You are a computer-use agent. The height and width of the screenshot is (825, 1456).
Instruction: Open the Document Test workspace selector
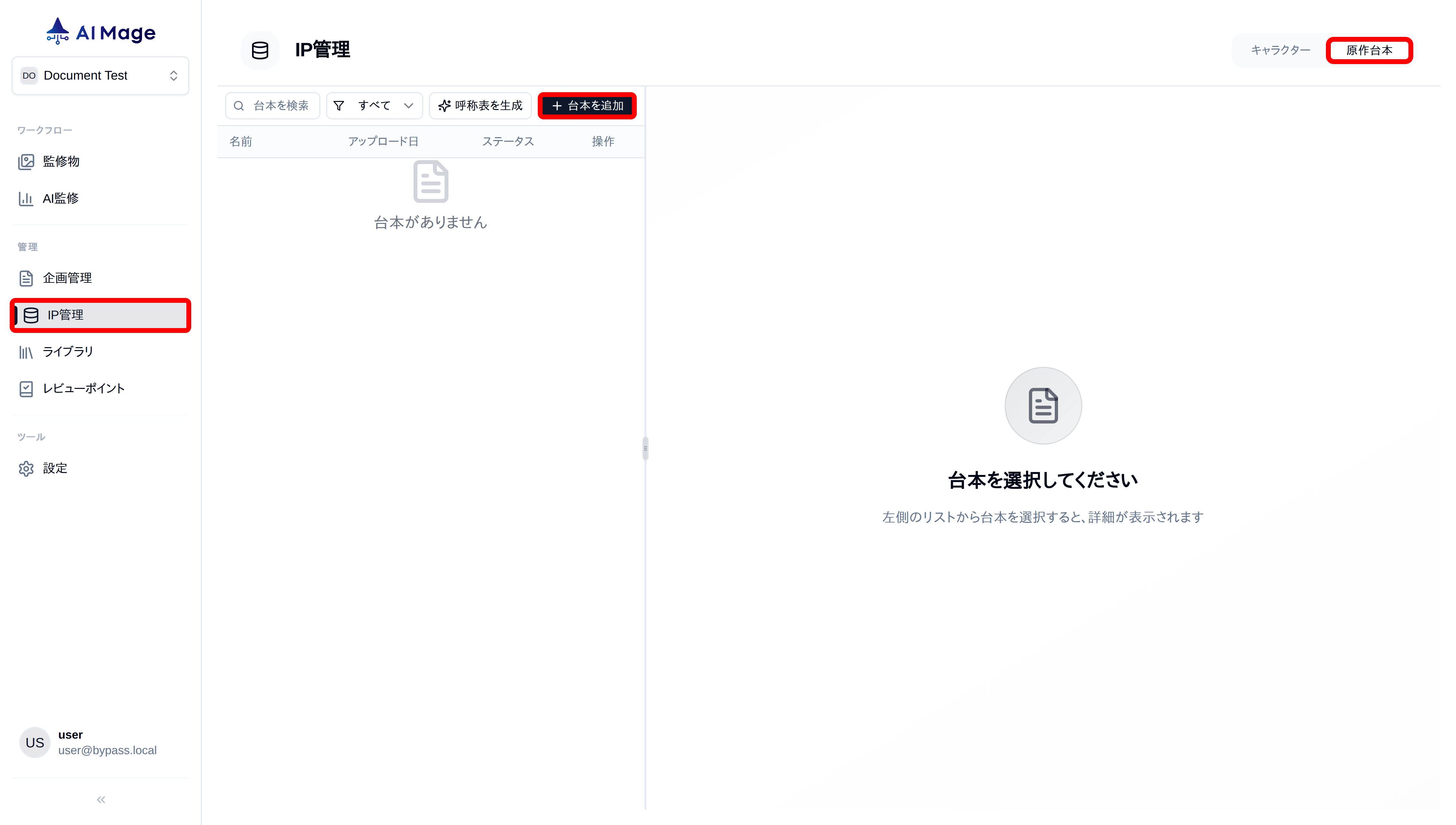coord(100,75)
